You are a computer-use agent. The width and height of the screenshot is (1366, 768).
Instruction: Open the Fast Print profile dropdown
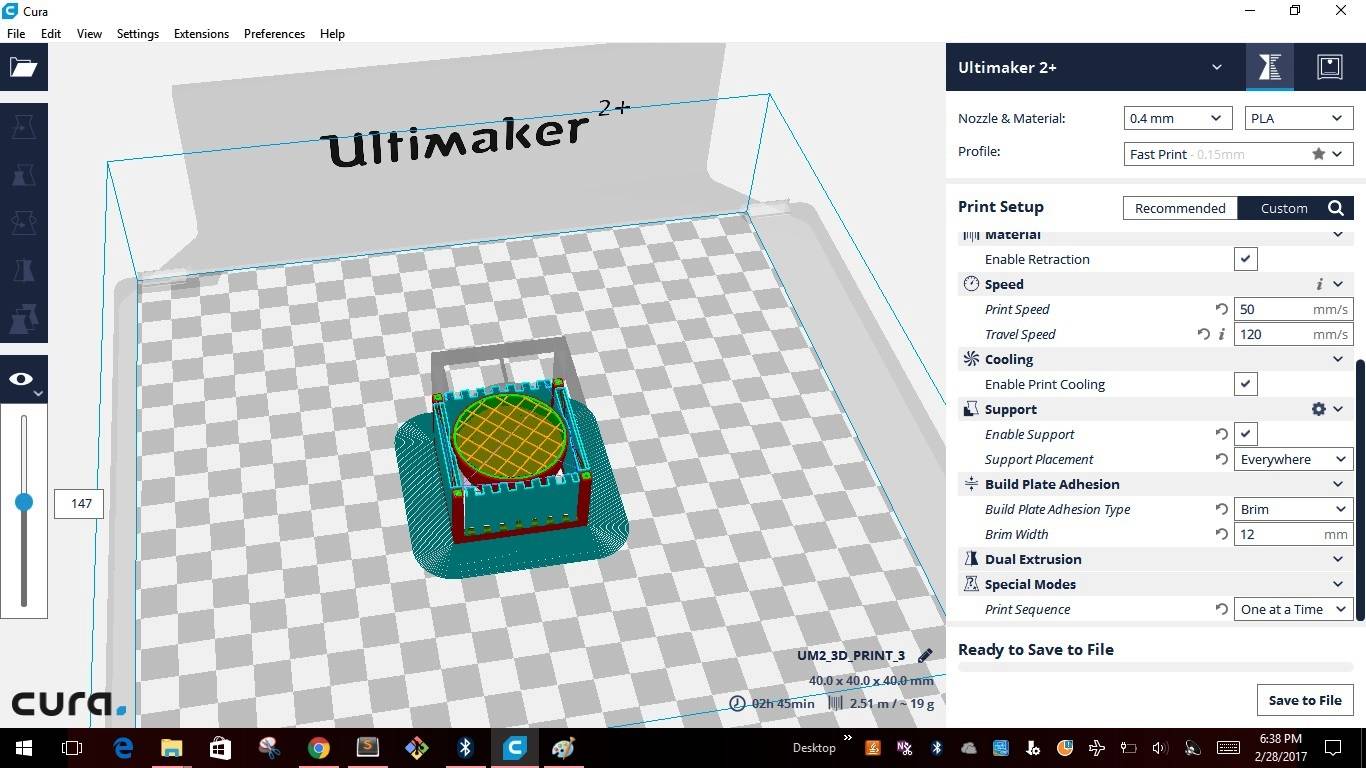[x=1238, y=154]
